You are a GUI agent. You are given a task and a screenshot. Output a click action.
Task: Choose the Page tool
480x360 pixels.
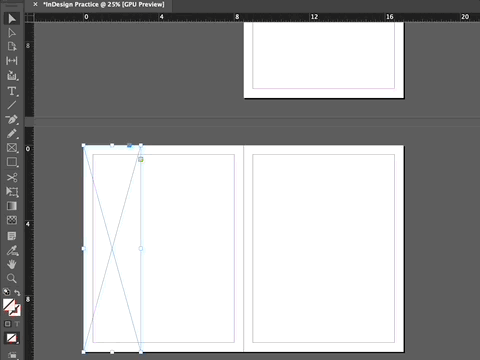click(12, 47)
